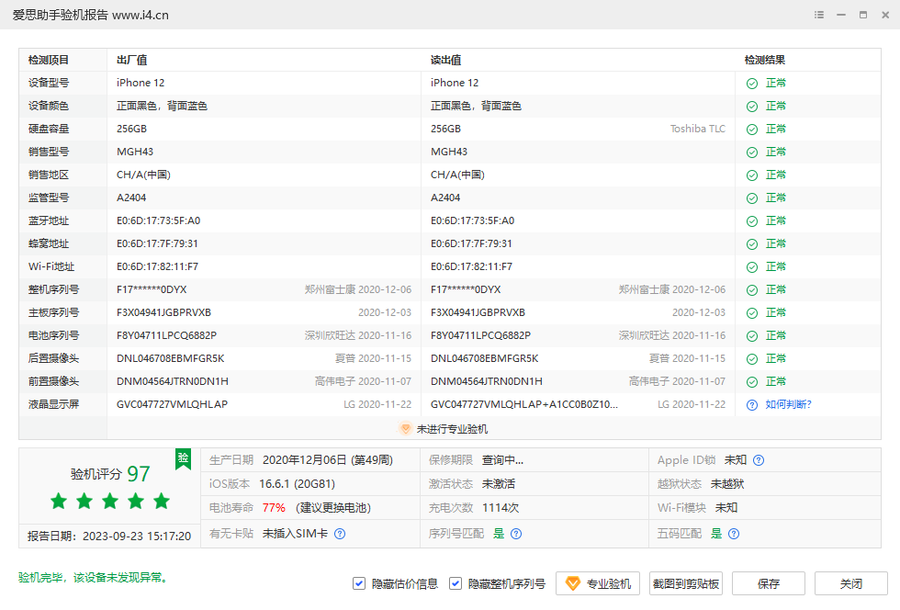Image resolution: width=900 pixels, height=610 pixels.
Task: Select 出厂值 bluetooth address E0:6D:17:73:5F:A0
Action: [158, 220]
